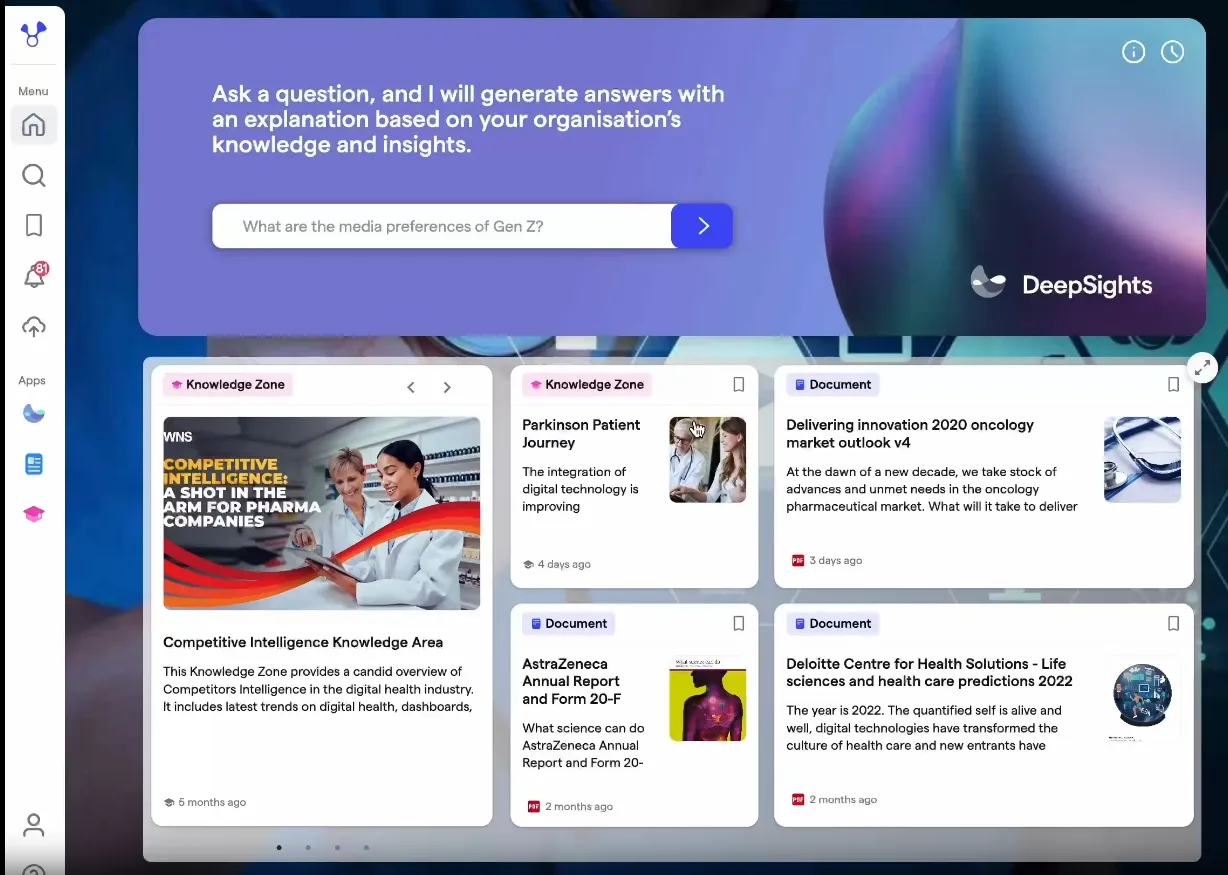Open the AstraZeneca report cover thumbnail

tap(708, 698)
